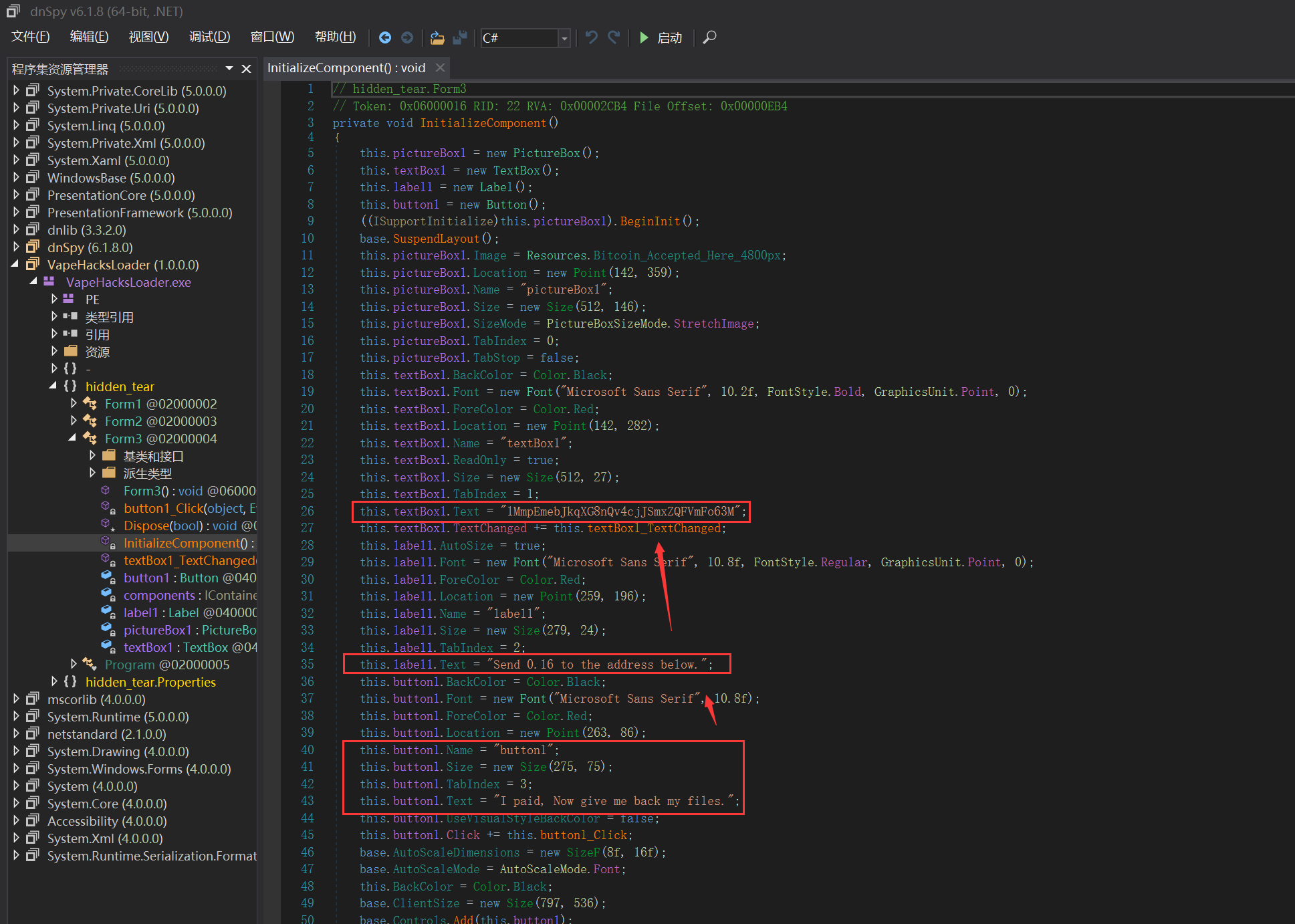Viewport: 1295px width, 924px height.
Task: Click the button1_Click method icon
Action: pyautogui.click(x=108, y=508)
